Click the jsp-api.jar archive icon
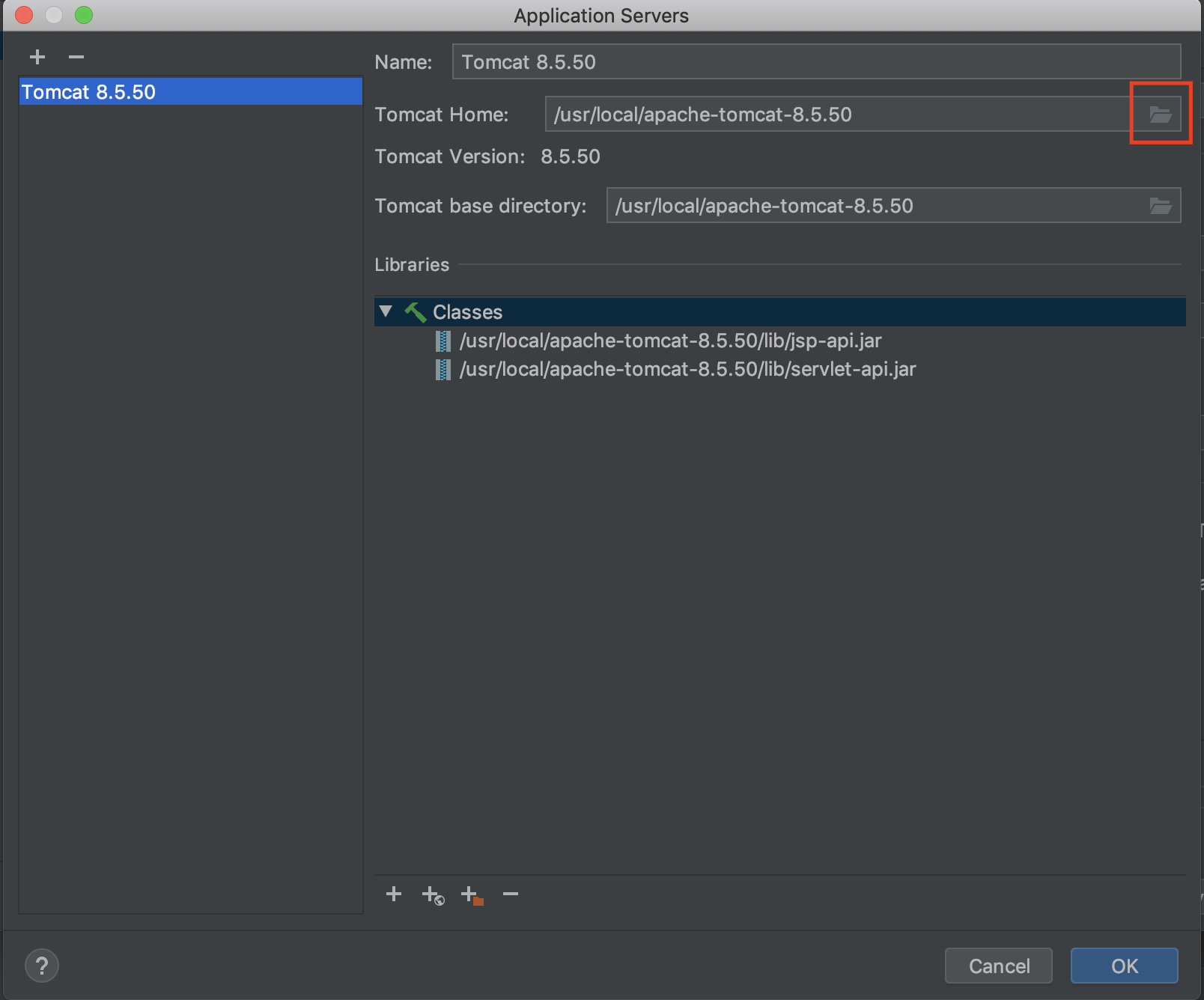The image size is (1204, 1000). click(443, 341)
